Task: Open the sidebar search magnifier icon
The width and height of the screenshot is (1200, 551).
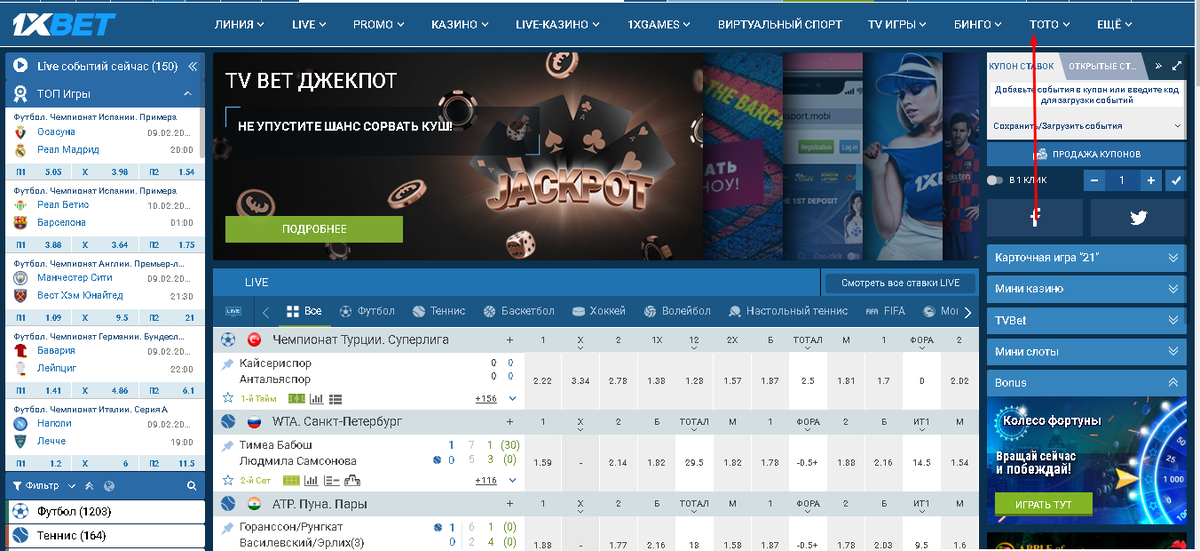Action: [192, 486]
